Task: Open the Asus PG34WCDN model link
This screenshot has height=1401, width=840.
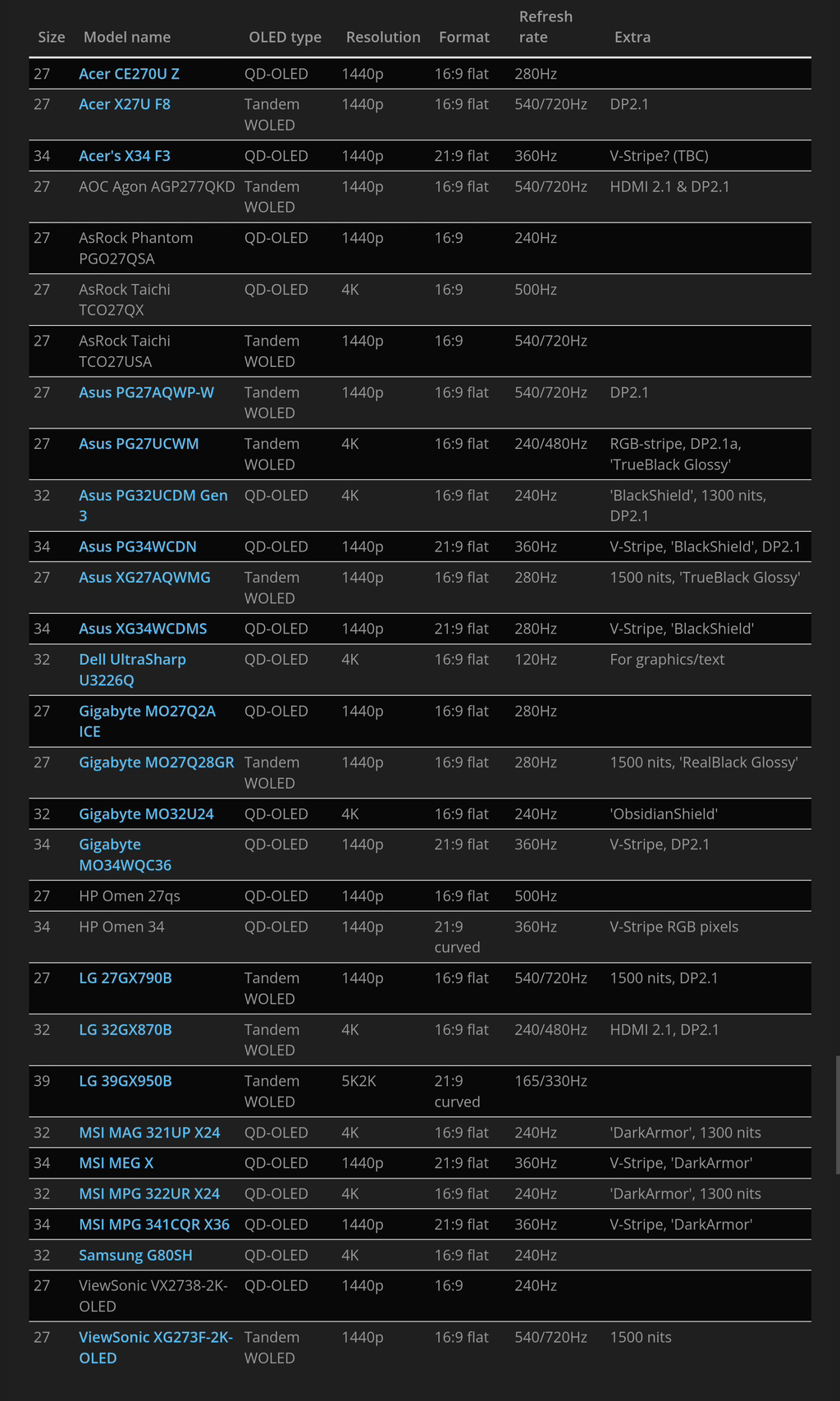Action: coord(138,547)
